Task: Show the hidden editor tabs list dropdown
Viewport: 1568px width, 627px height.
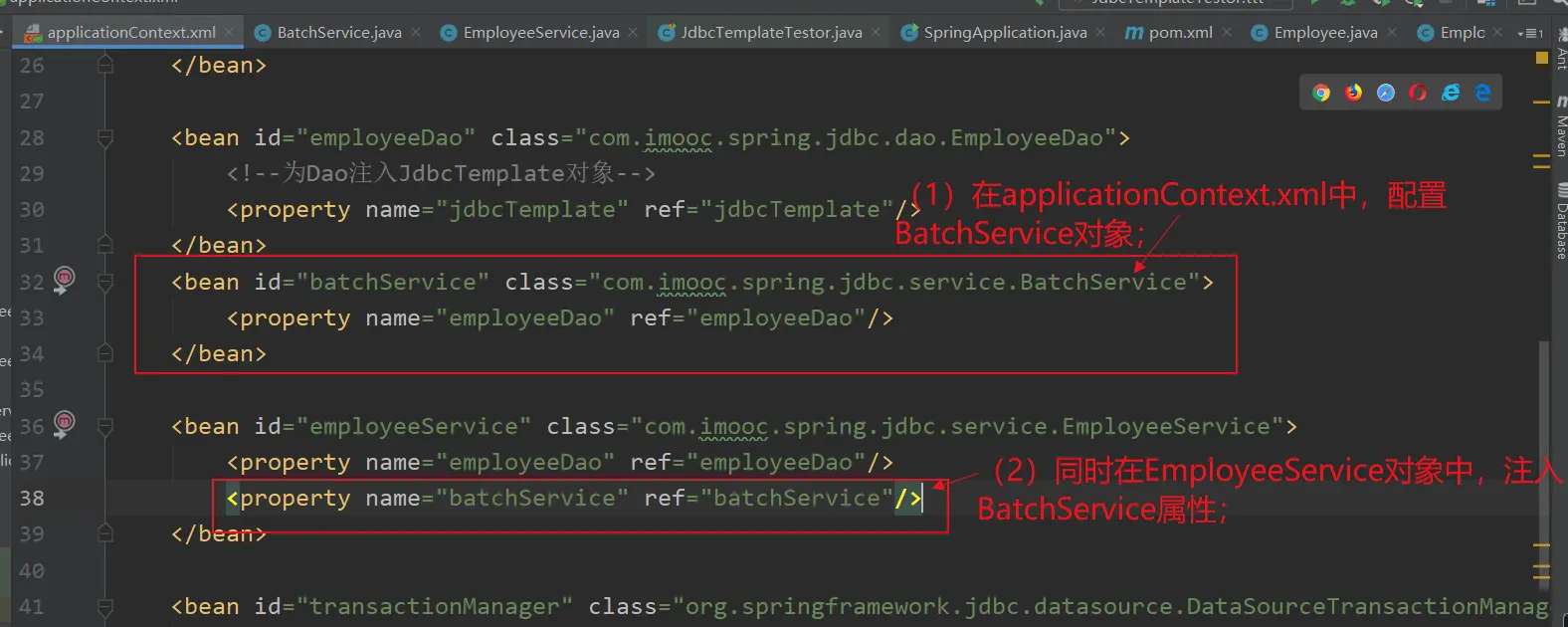Action: tap(1531, 33)
